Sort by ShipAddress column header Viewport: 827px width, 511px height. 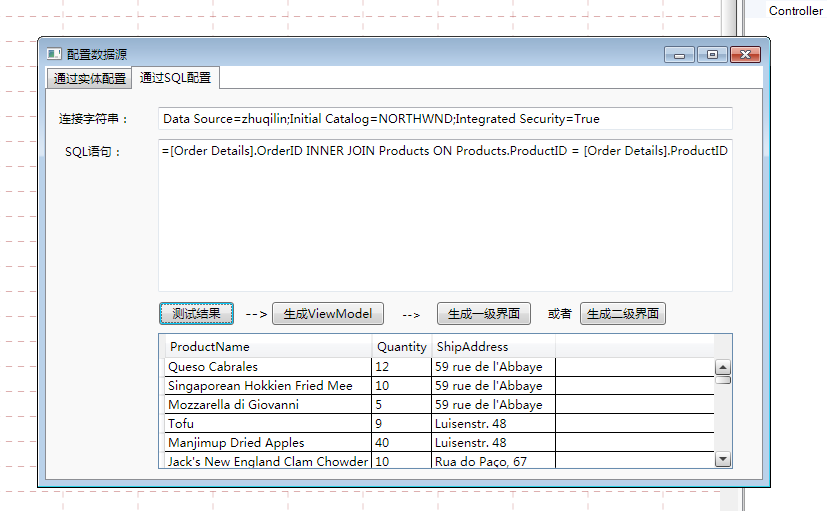point(494,346)
